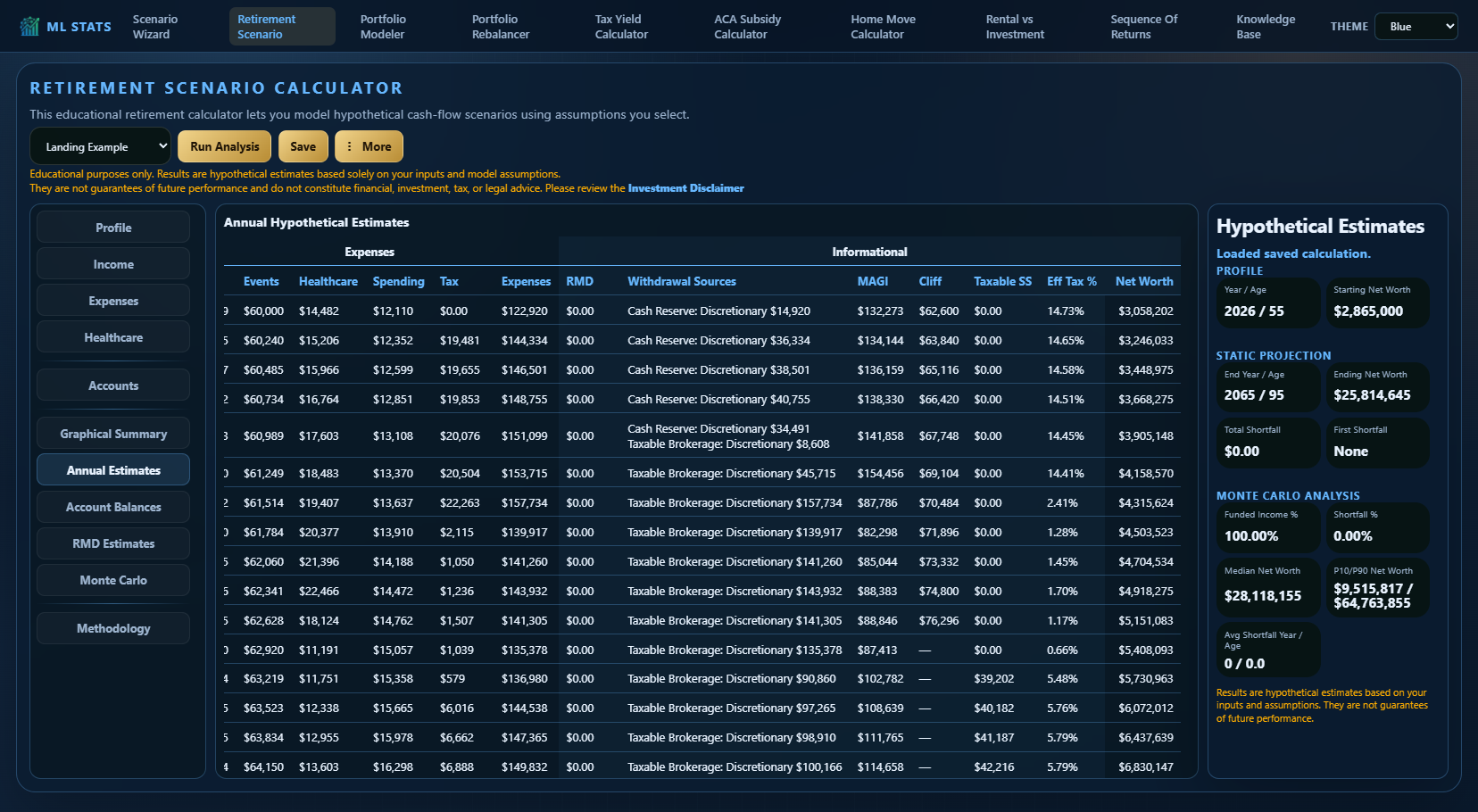Screen dimensions: 1478x812
Task: Expand the Landing Example scenario dropdown
Action: tap(100, 146)
